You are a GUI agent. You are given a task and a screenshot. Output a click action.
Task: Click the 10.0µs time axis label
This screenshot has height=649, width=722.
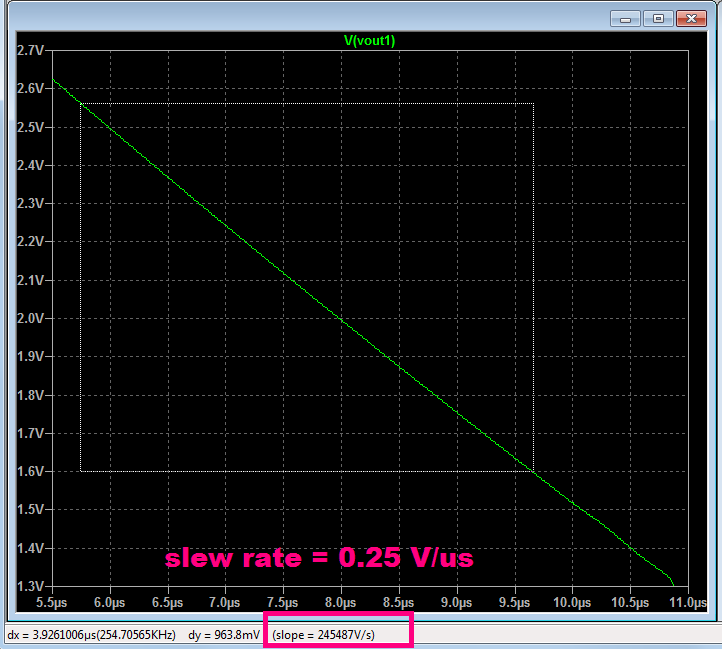pos(572,602)
